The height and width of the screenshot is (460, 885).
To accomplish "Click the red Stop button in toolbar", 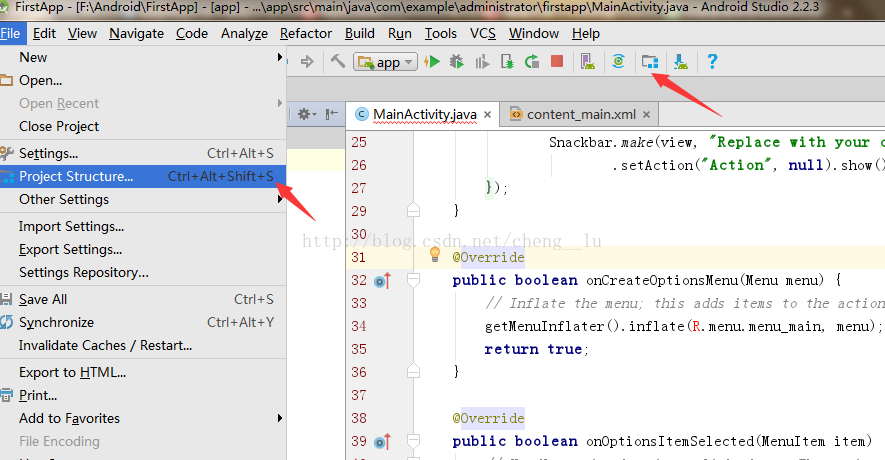I will tap(557, 61).
